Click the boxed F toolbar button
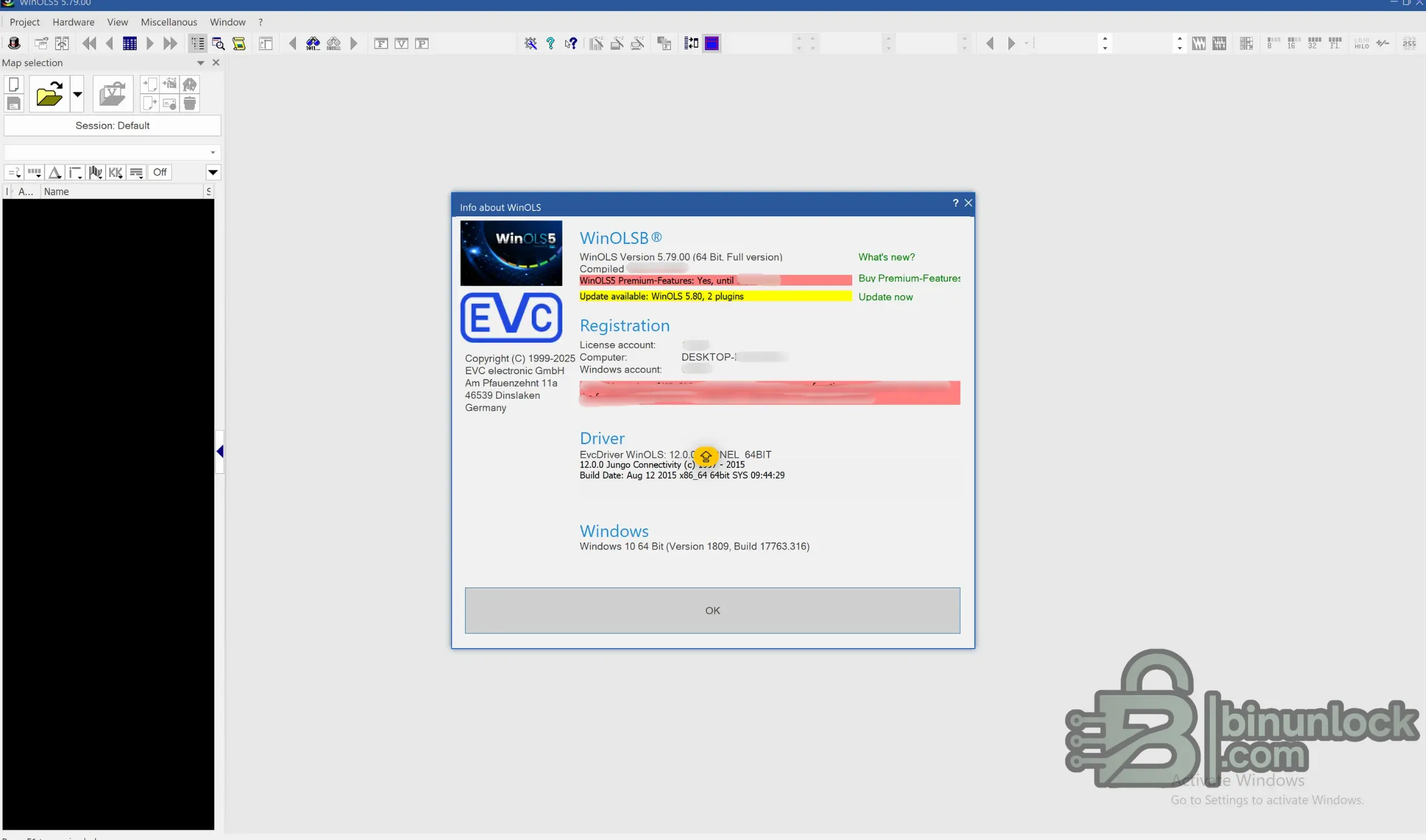Screen dimensions: 1426x840 pos(381,43)
